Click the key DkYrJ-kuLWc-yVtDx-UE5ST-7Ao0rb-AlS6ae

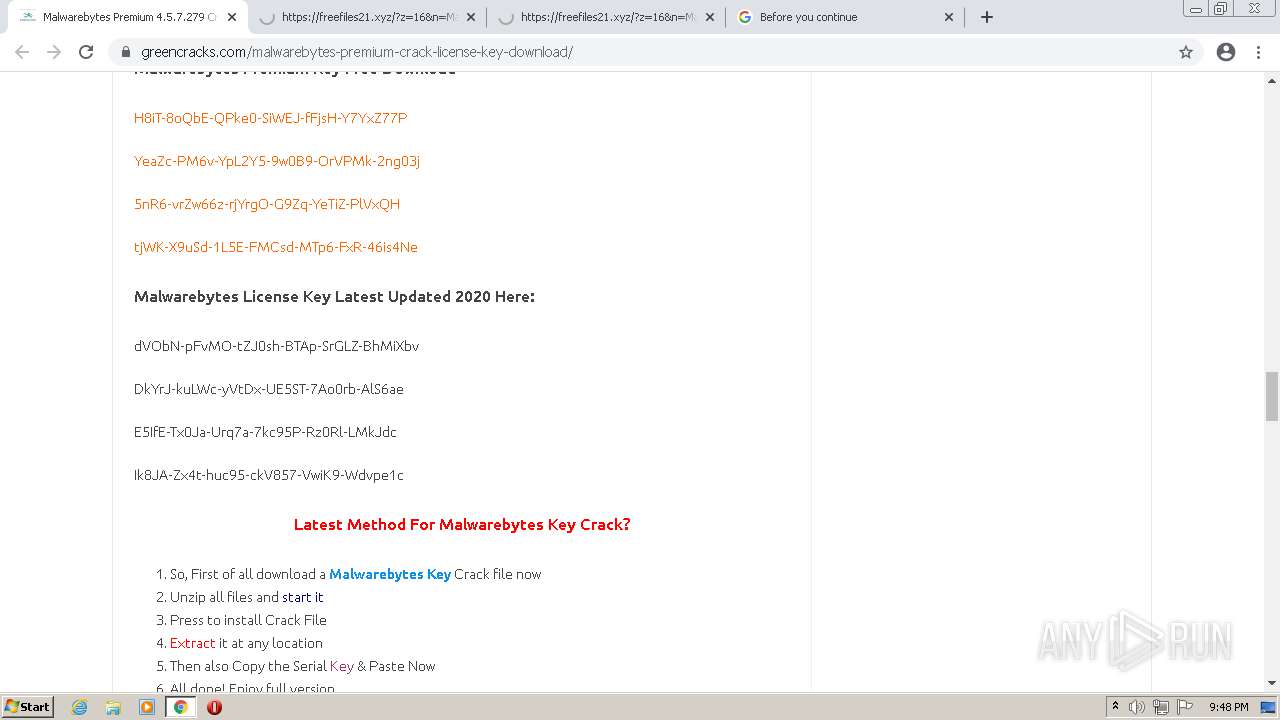pyautogui.click(x=269, y=389)
